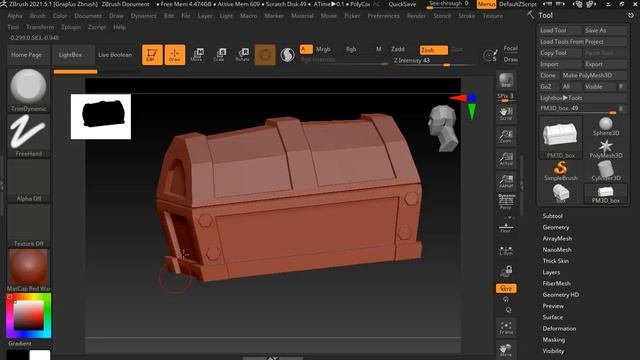Open the FreeHand stroke picker
This screenshot has width=640, height=360.
(29, 135)
